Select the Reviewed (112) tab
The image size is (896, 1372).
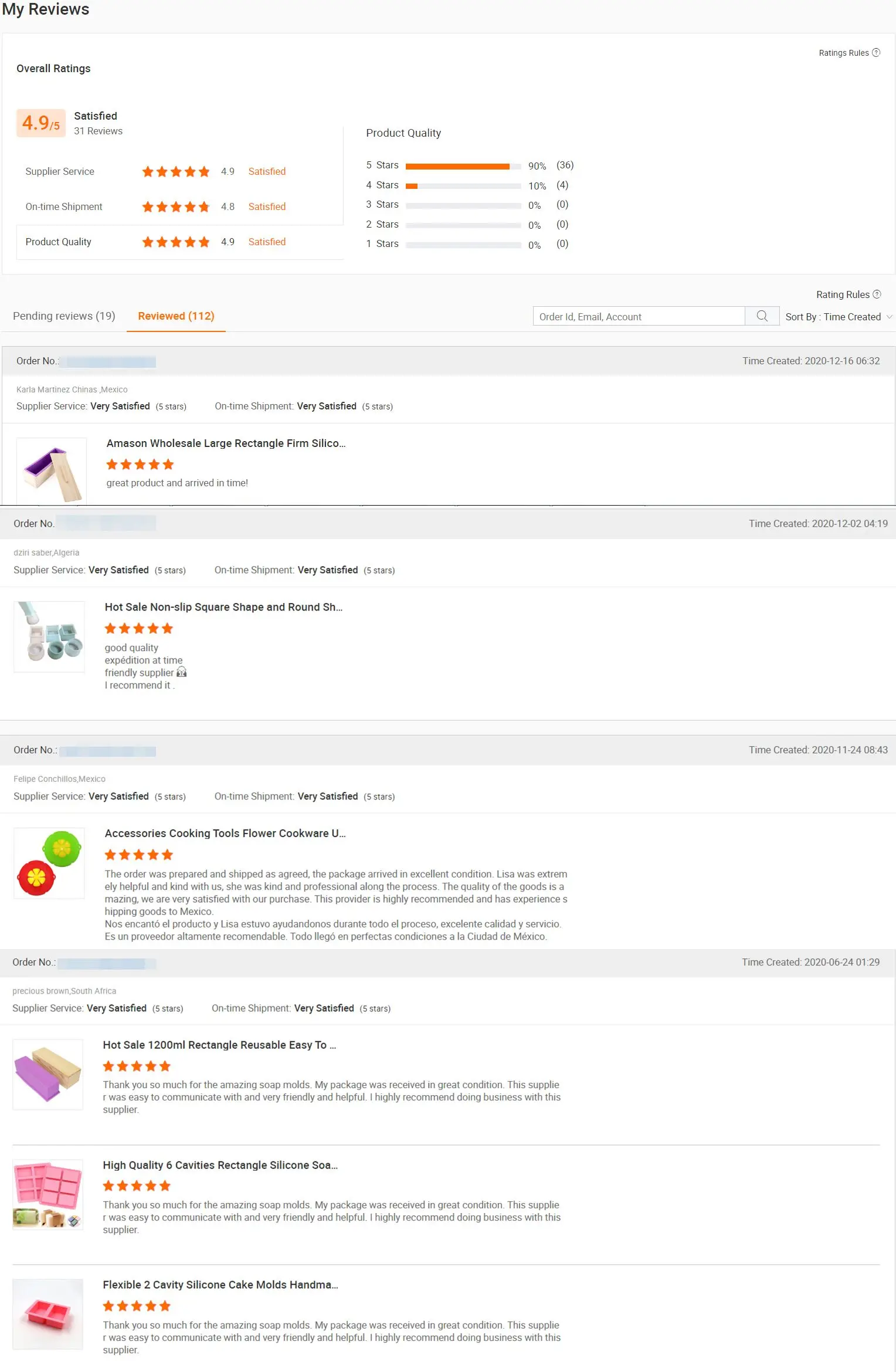click(176, 316)
